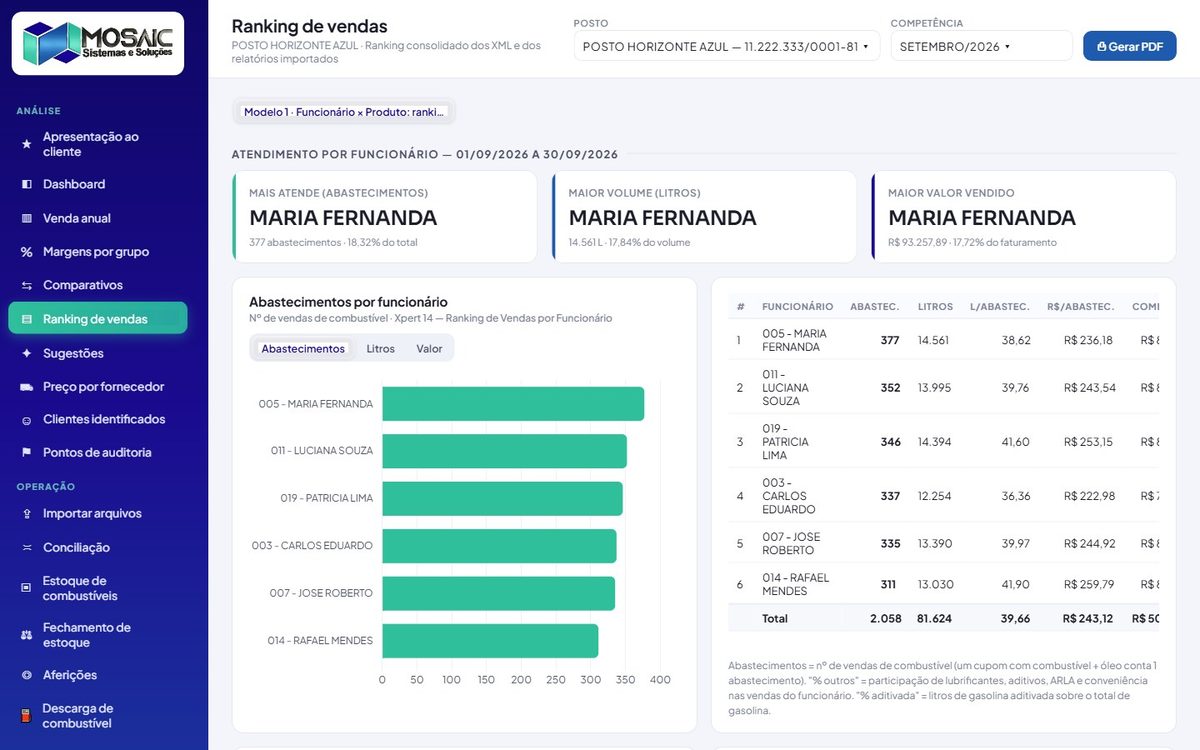Click the flag icon for Pontos de auditoria
1200x750 pixels.
(x=27, y=453)
